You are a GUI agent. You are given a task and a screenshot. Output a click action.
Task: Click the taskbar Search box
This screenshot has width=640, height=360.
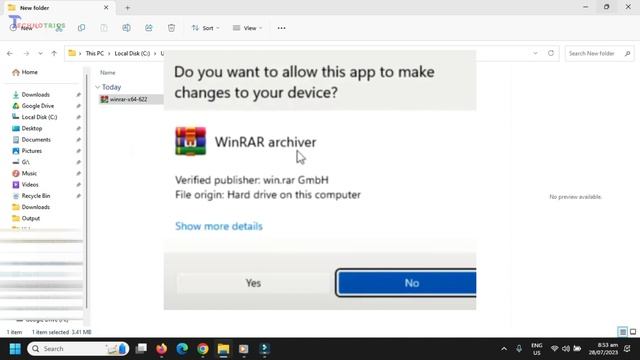tap(78, 349)
